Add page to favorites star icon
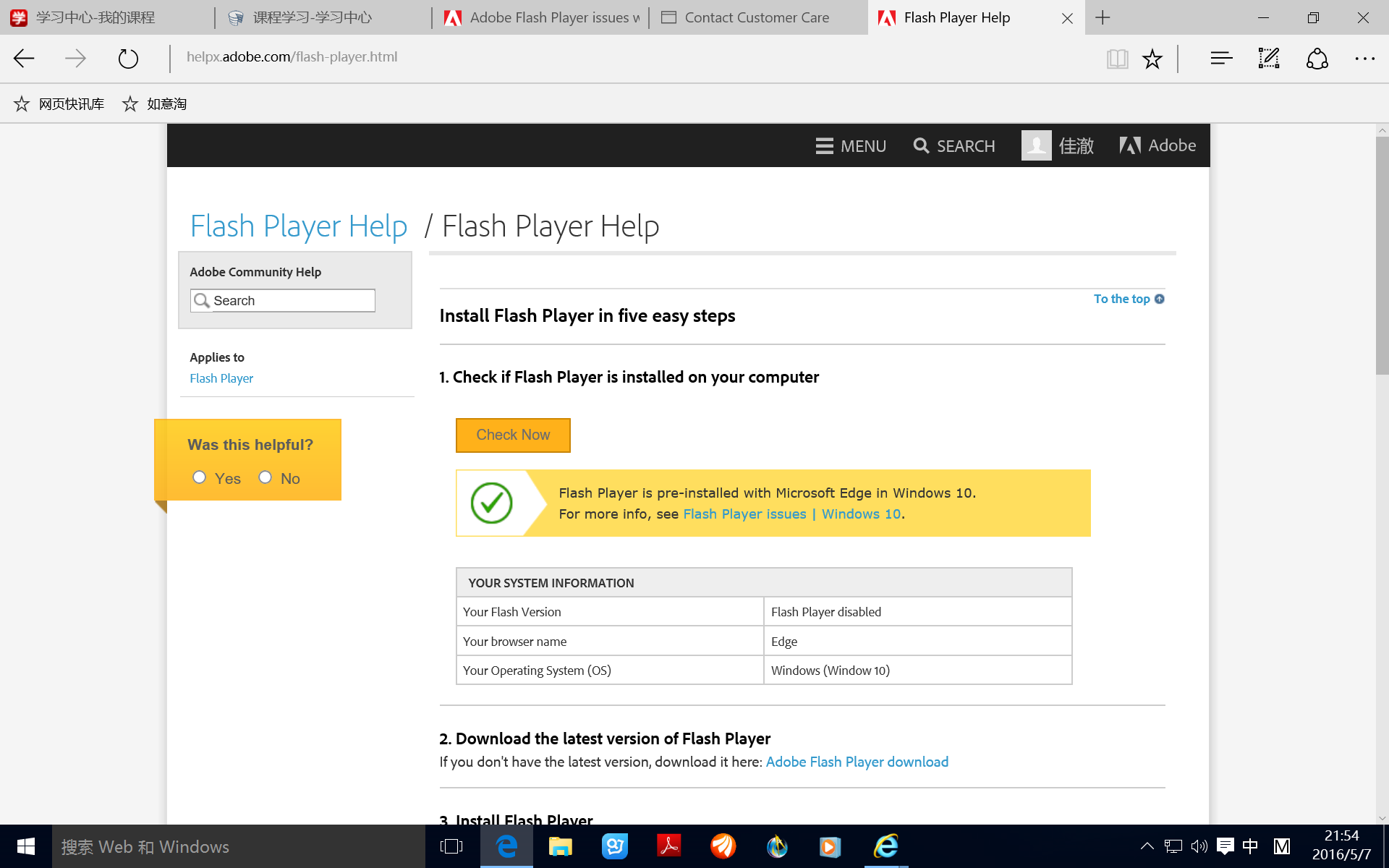 click(x=1152, y=58)
